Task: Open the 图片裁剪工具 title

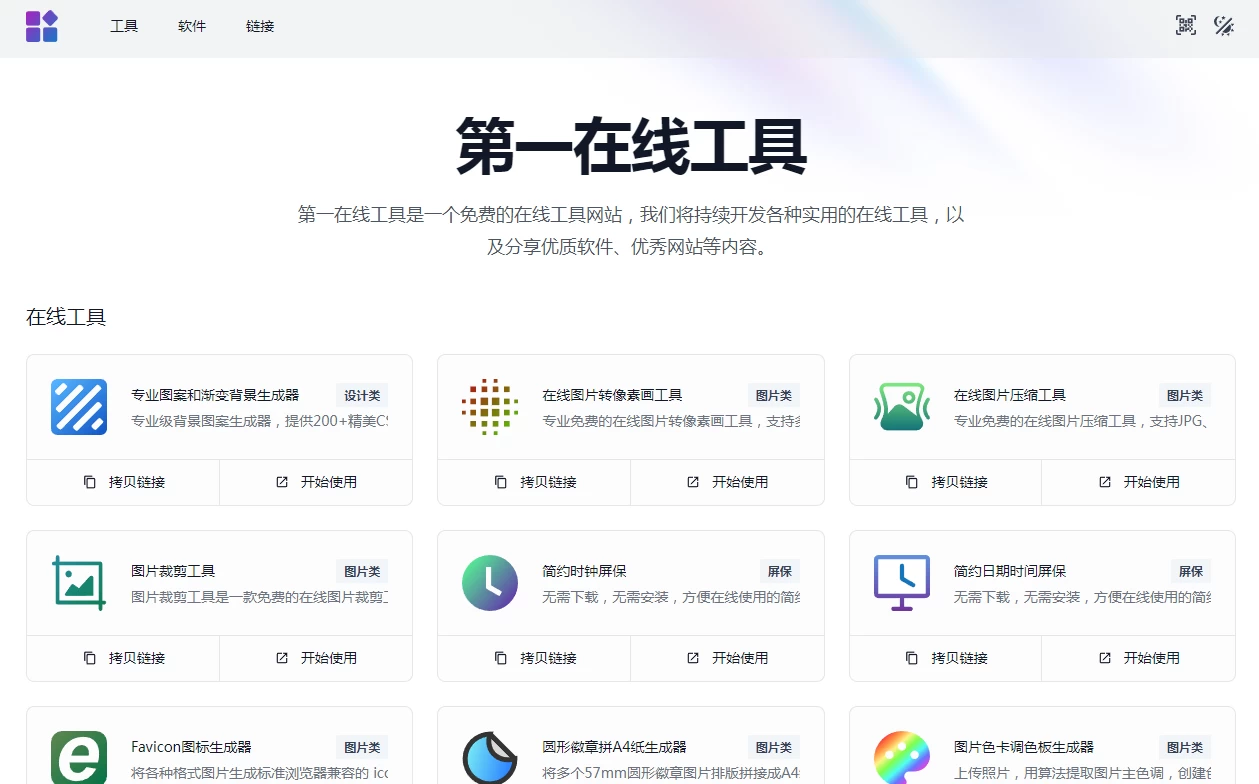Action: coord(173,571)
